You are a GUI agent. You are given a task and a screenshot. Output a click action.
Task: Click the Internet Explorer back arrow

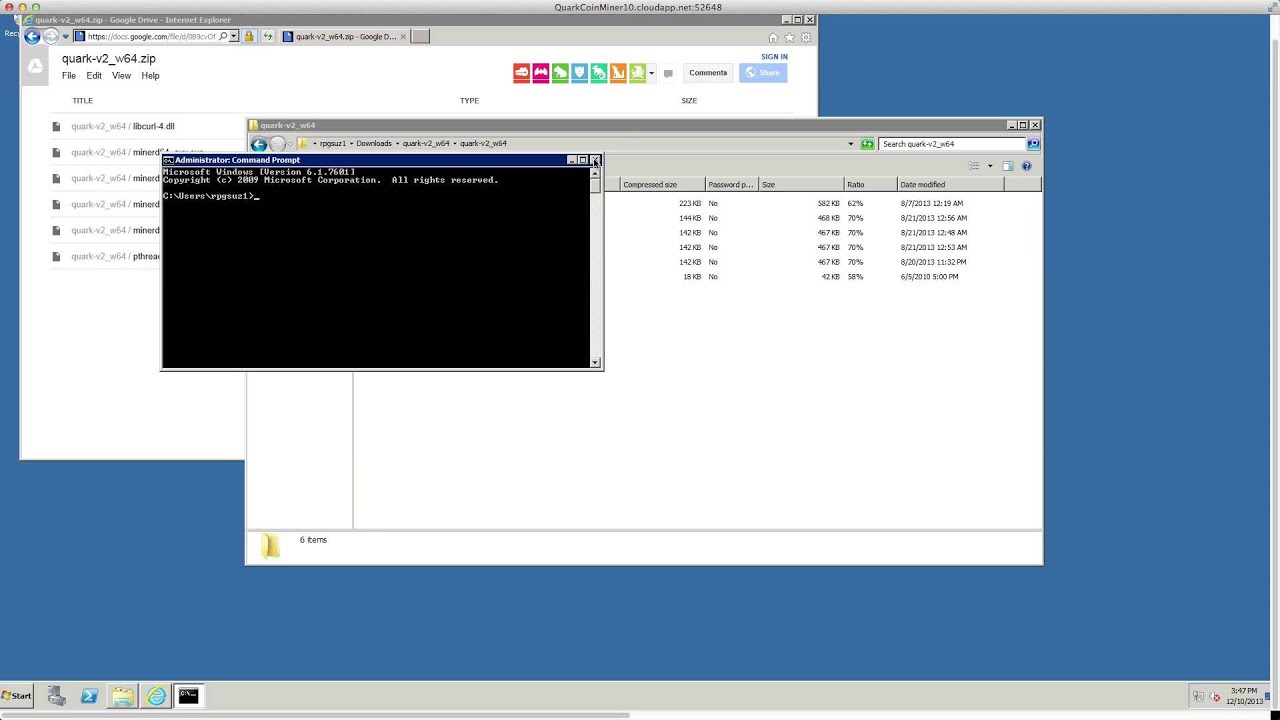(x=32, y=37)
